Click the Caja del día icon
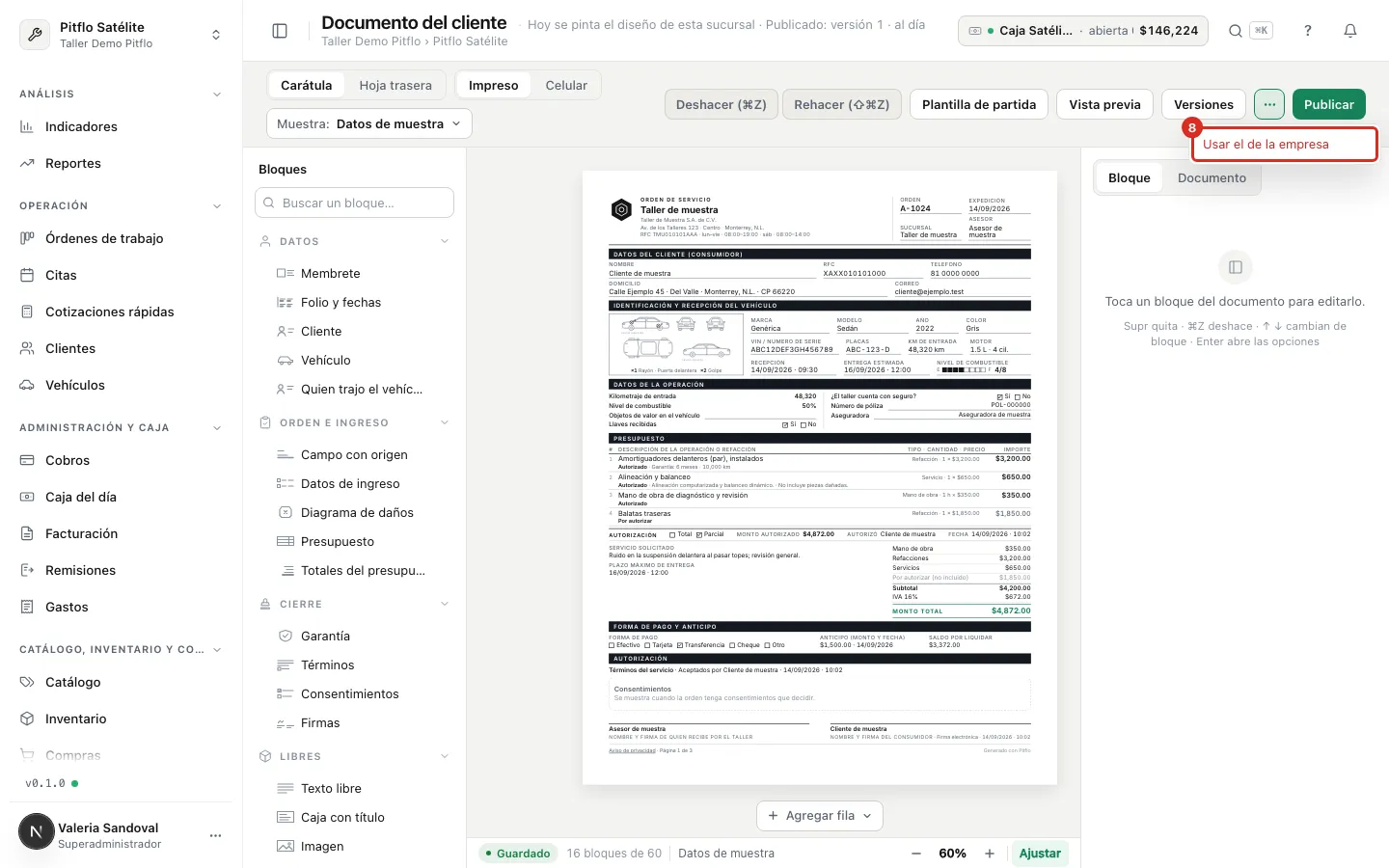Screen dimensions: 1389x868 [x=27, y=497]
